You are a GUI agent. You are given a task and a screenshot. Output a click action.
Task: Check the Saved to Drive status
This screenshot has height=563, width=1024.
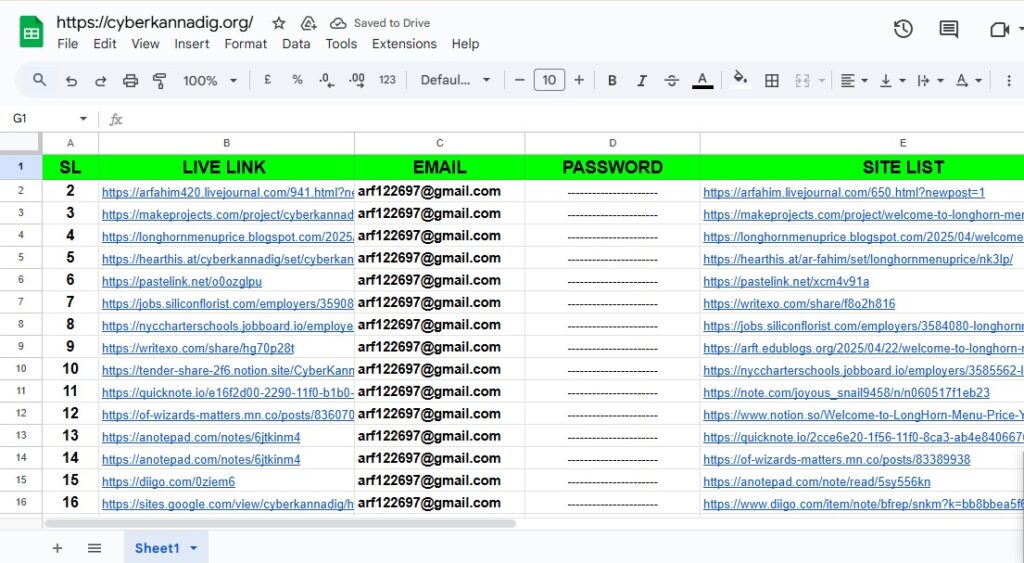point(380,23)
